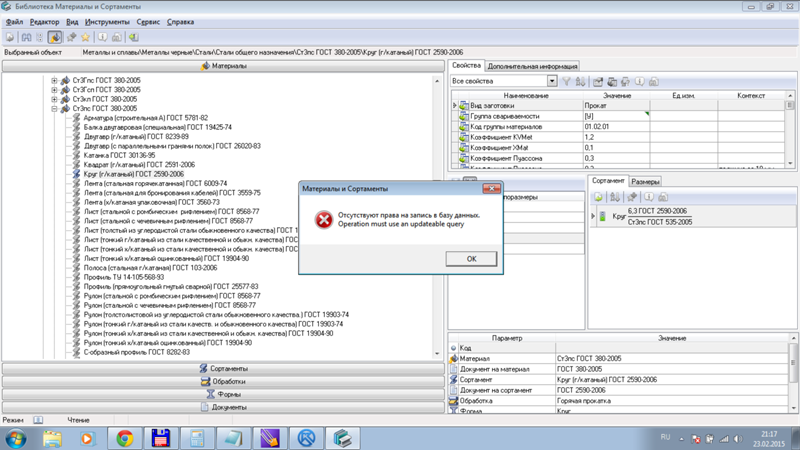Open the Все свойства dropdown

click(x=552, y=81)
